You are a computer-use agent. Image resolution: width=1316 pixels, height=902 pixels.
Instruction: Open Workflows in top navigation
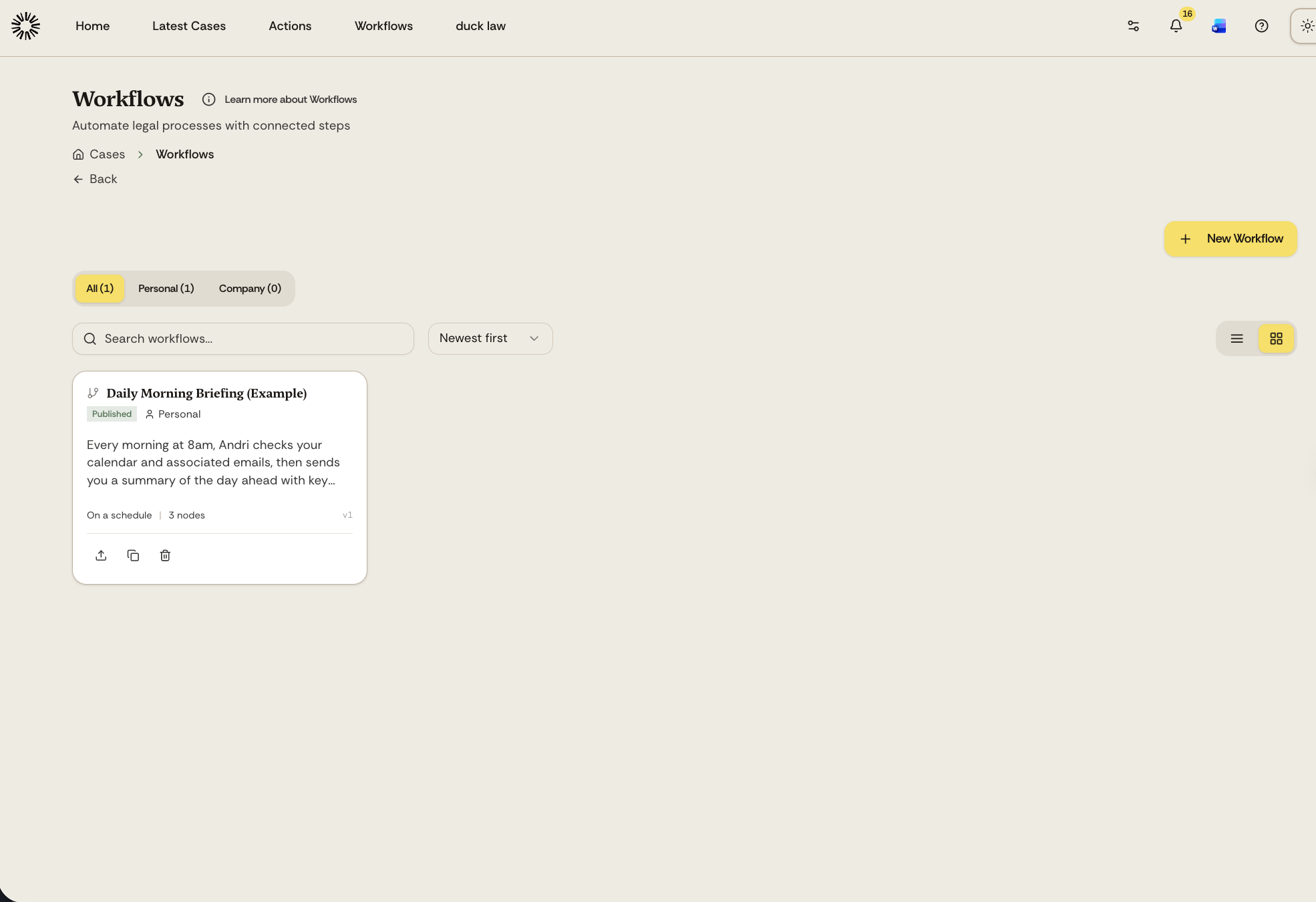[x=383, y=26]
